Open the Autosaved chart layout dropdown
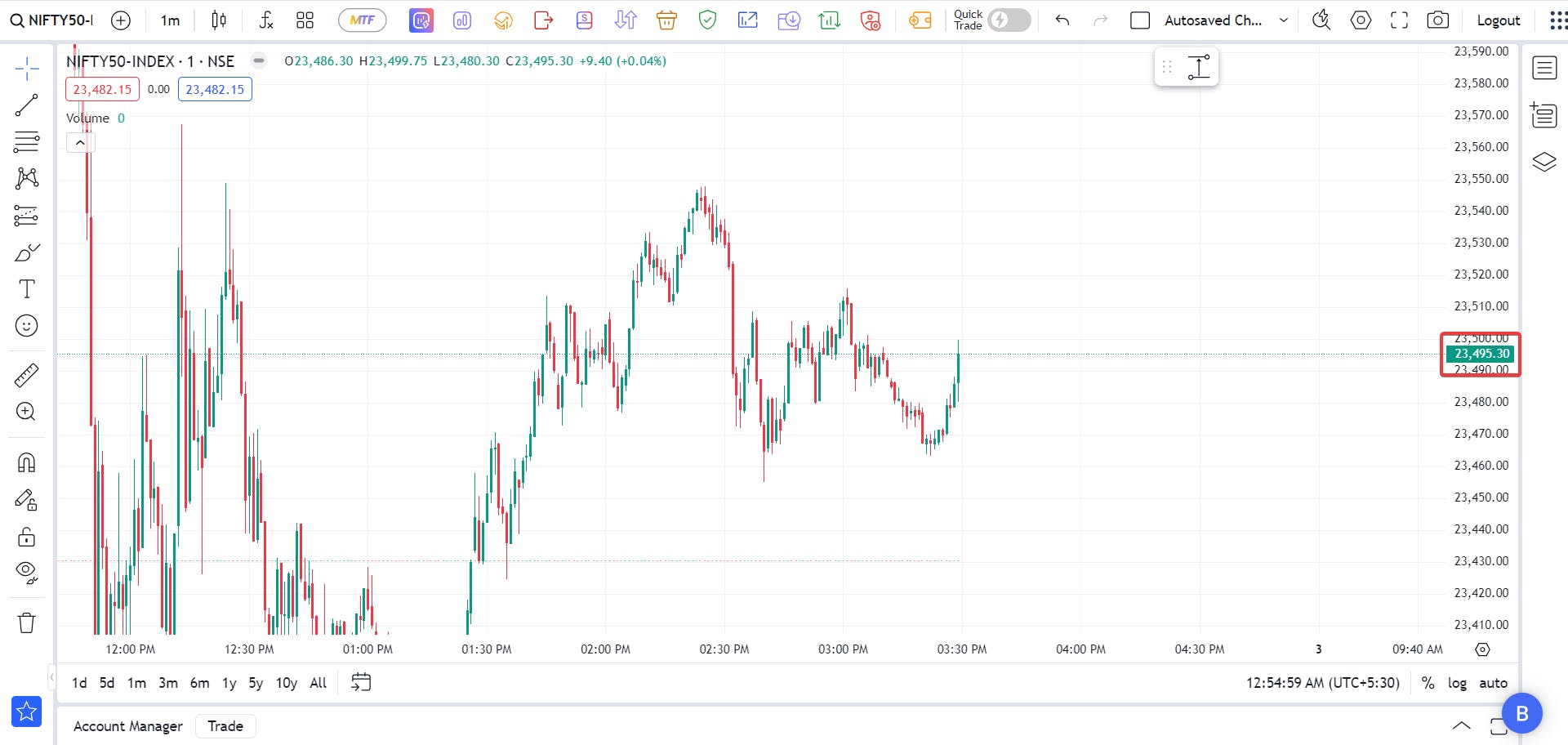The height and width of the screenshot is (745, 1568). [x=1284, y=20]
